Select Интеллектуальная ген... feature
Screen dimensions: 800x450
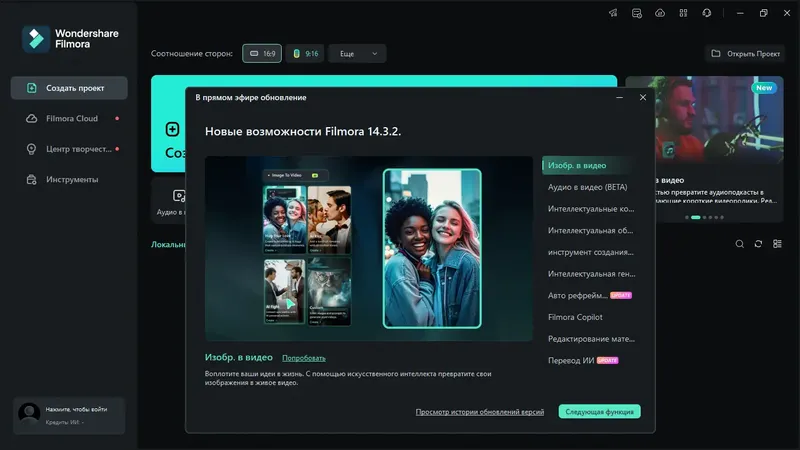point(591,274)
